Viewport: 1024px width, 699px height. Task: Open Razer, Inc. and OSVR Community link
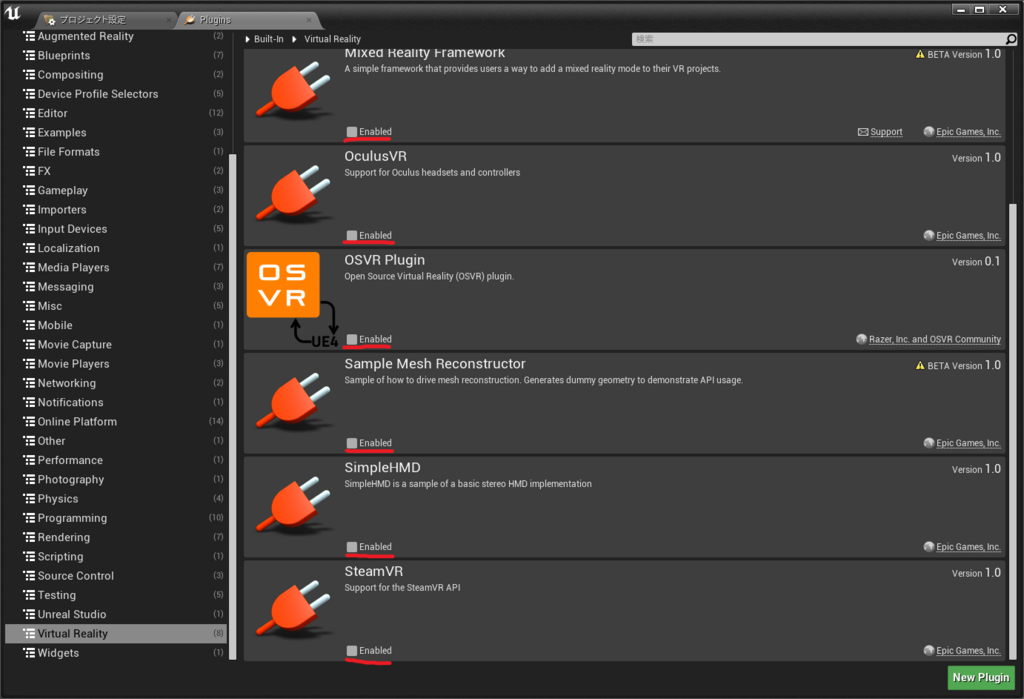tap(935, 339)
